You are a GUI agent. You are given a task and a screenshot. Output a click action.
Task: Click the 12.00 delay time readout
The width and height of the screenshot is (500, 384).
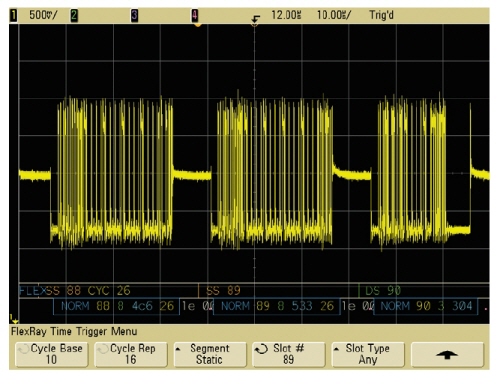coord(286,15)
